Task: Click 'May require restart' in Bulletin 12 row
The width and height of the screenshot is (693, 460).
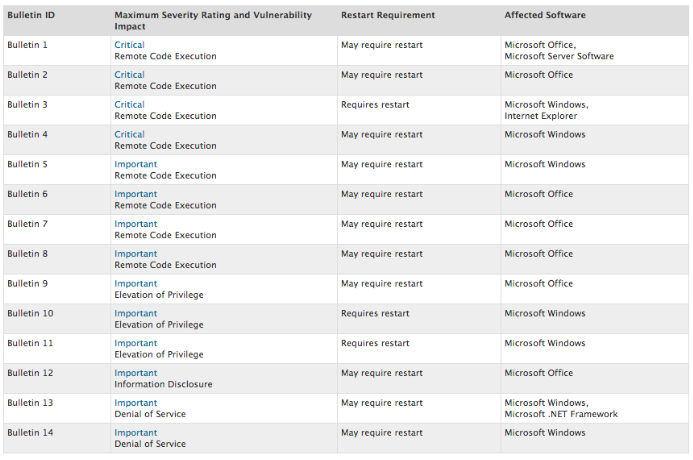Action: 381,373
